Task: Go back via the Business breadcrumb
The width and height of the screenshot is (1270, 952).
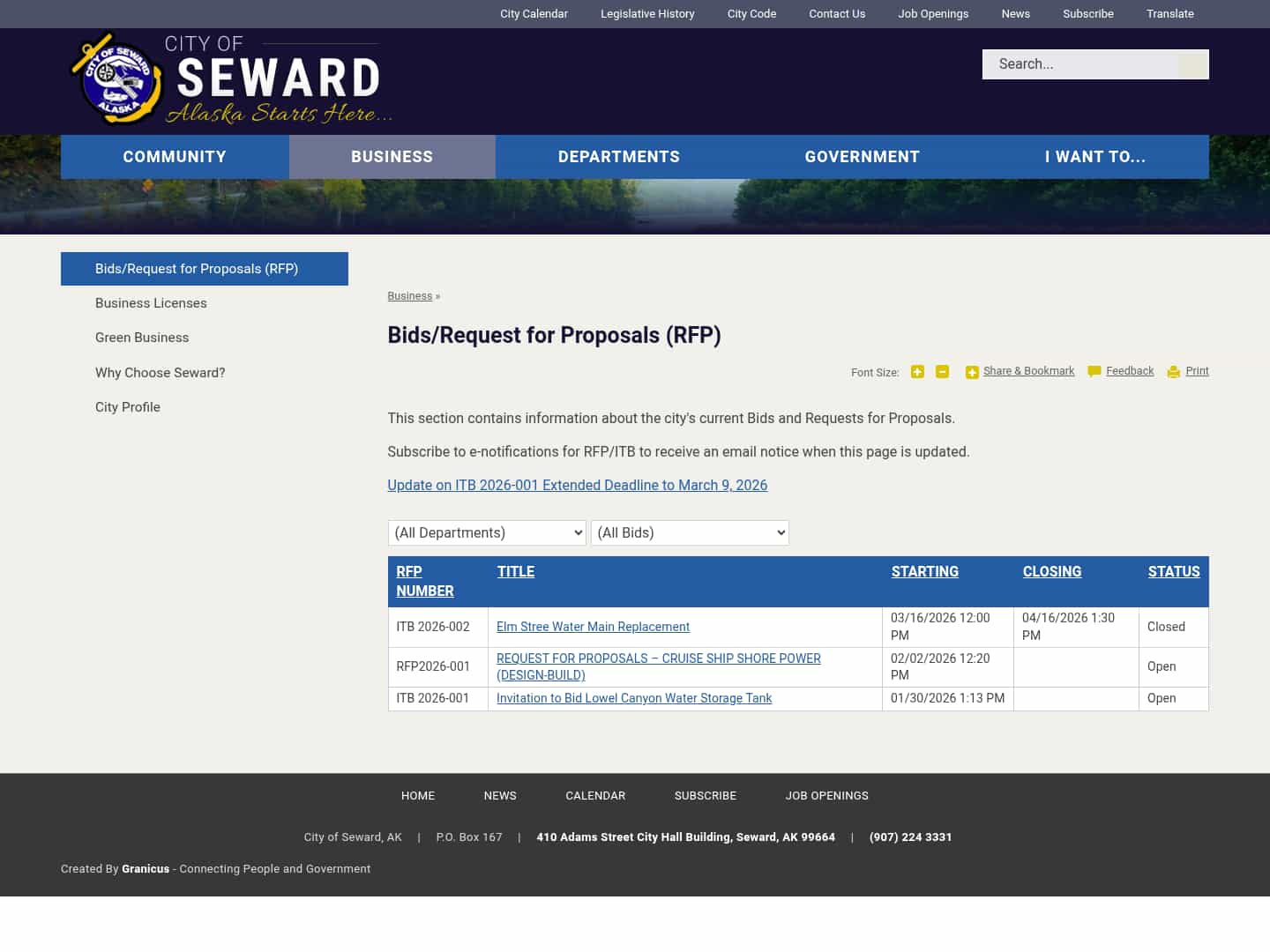Action: pyautogui.click(x=409, y=295)
